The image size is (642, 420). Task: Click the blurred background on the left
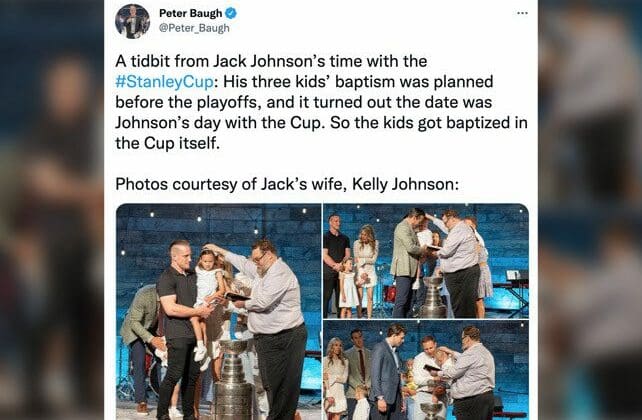[x=52, y=210]
